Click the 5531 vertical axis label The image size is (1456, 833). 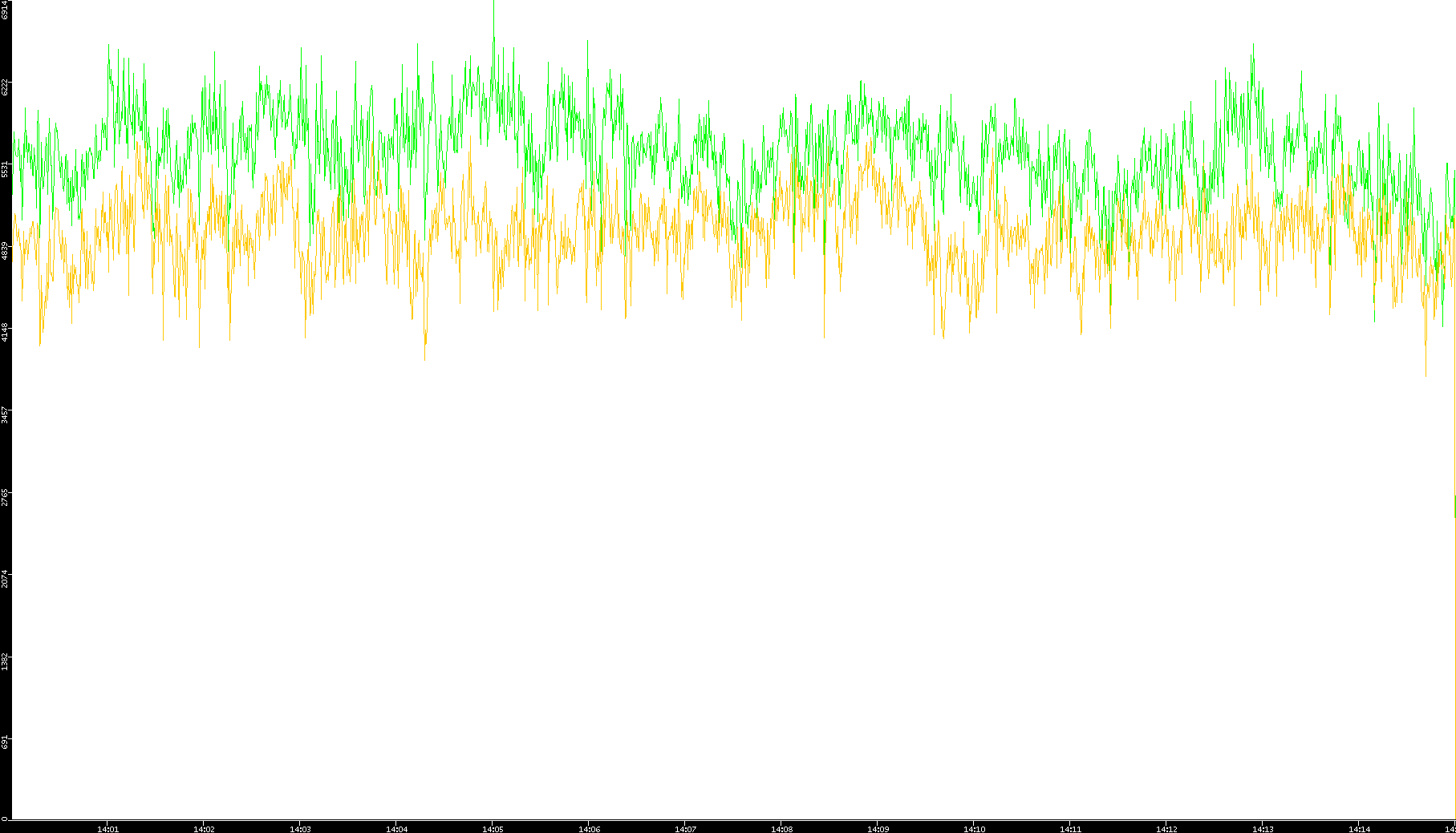(x=6, y=169)
